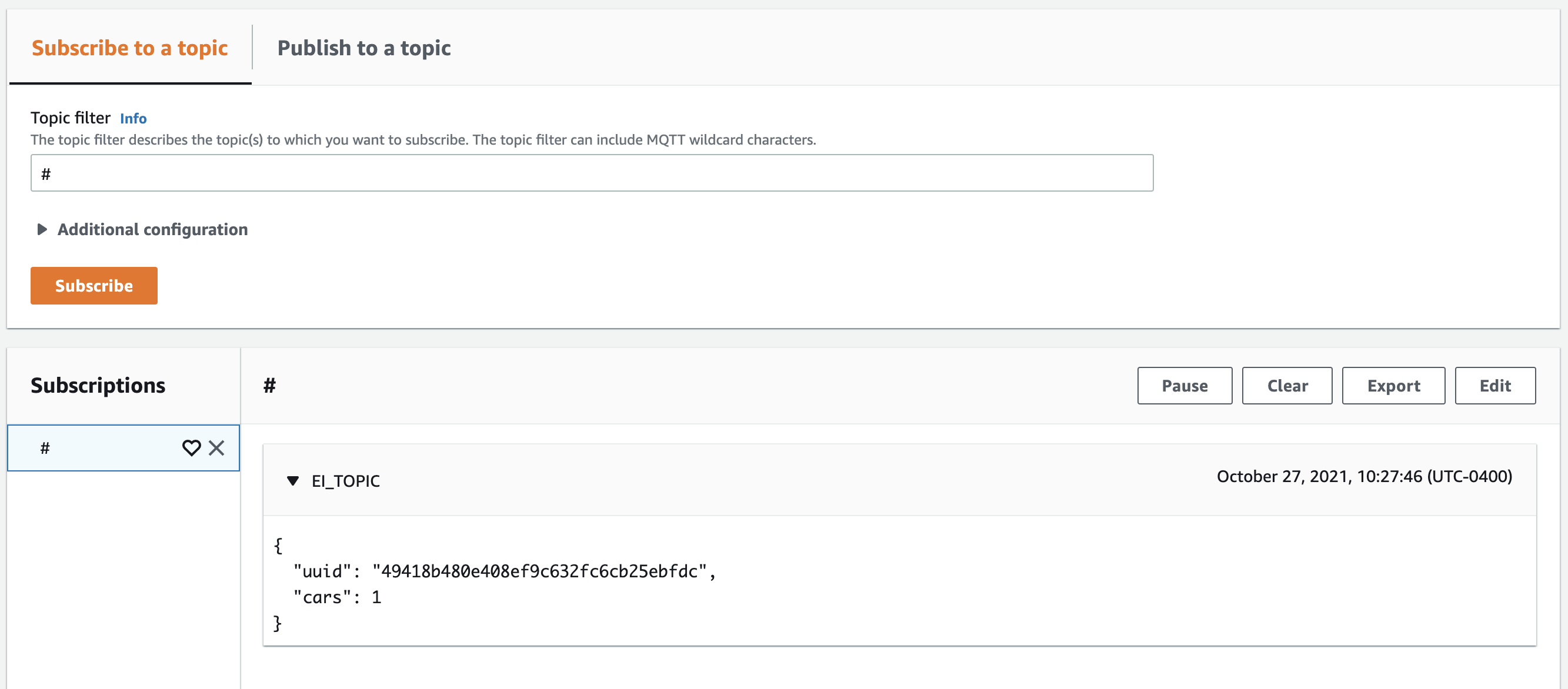Viewport: 1568px width, 689px height.
Task: Select the Subscribe to a topic tab
Action: (129, 48)
